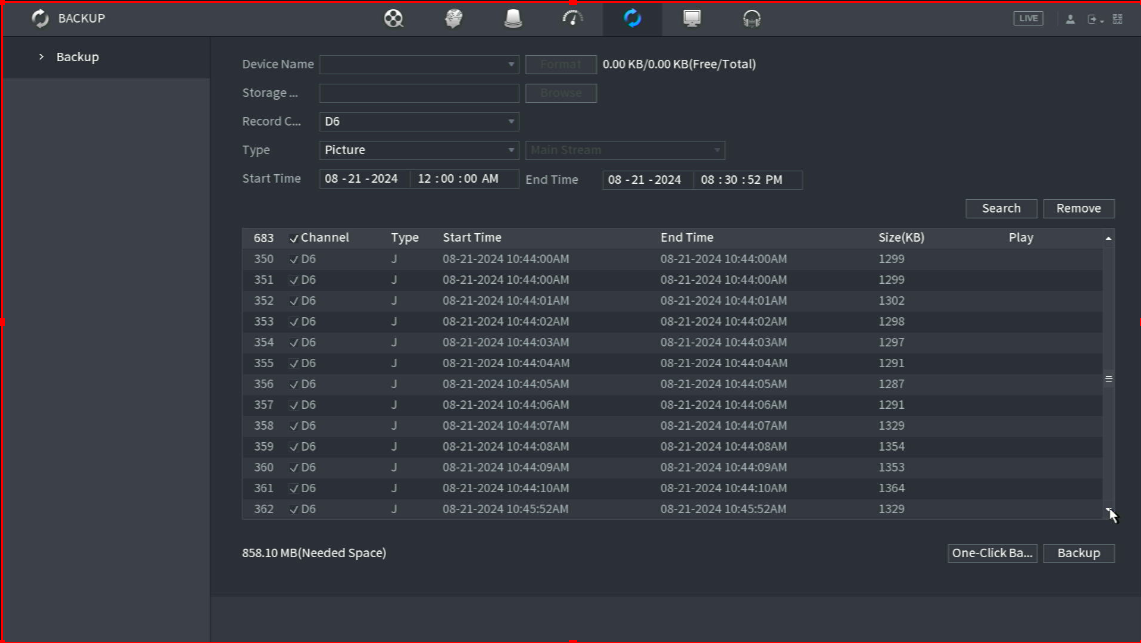The image size is (1141, 643).
Task: Toggle the select-all Channel checkbox in header
Action: pos(294,238)
